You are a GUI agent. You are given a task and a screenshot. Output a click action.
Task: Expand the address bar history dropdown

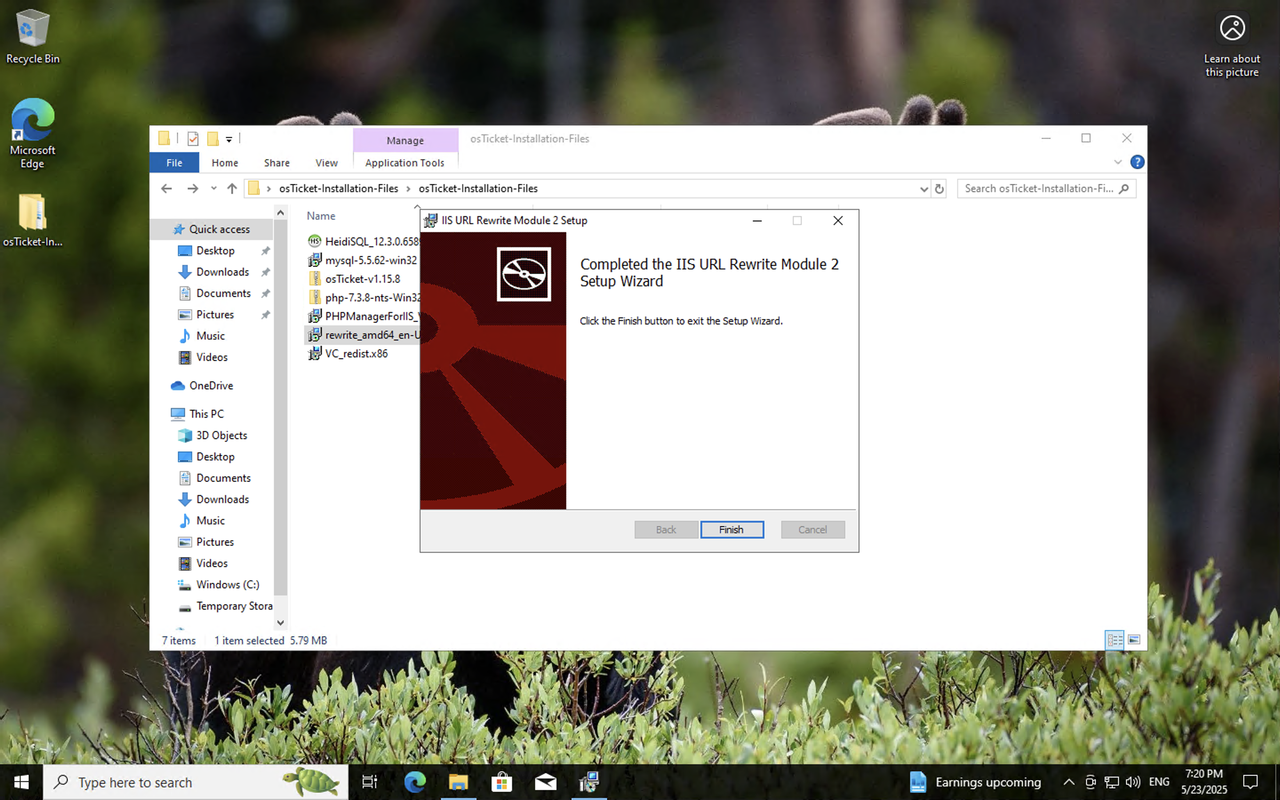click(x=923, y=188)
